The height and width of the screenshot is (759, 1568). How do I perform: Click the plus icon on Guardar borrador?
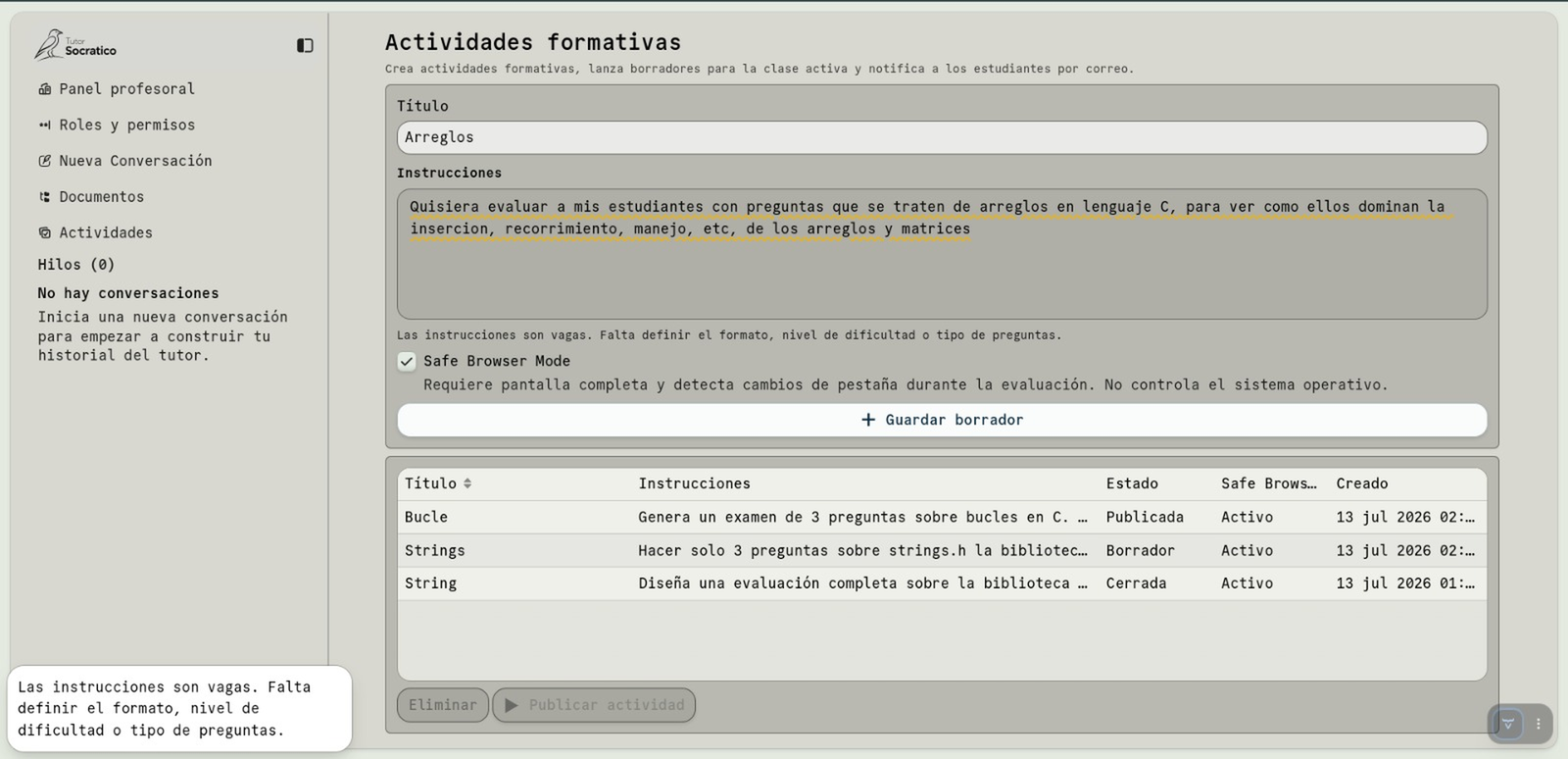(867, 420)
